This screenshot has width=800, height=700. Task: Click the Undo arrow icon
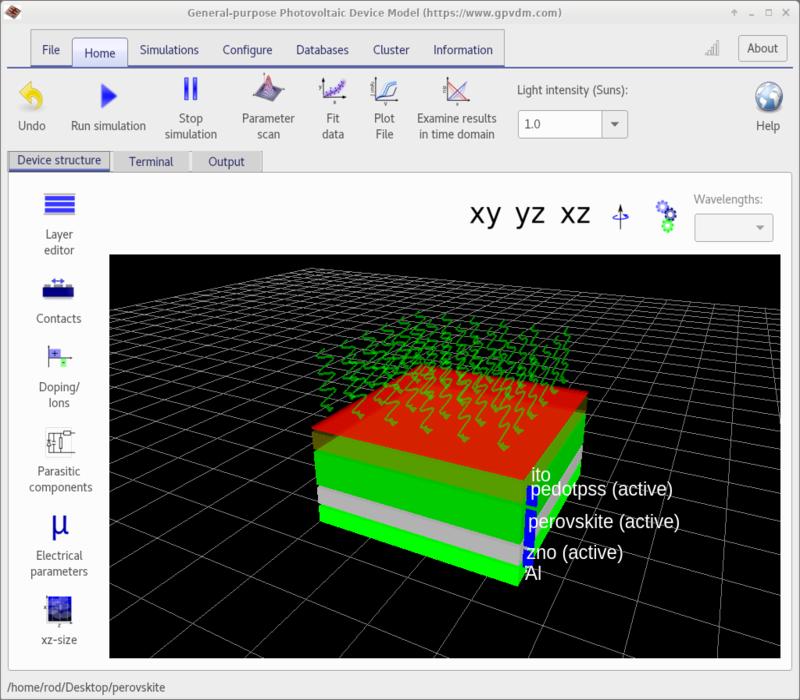click(x=32, y=96)
